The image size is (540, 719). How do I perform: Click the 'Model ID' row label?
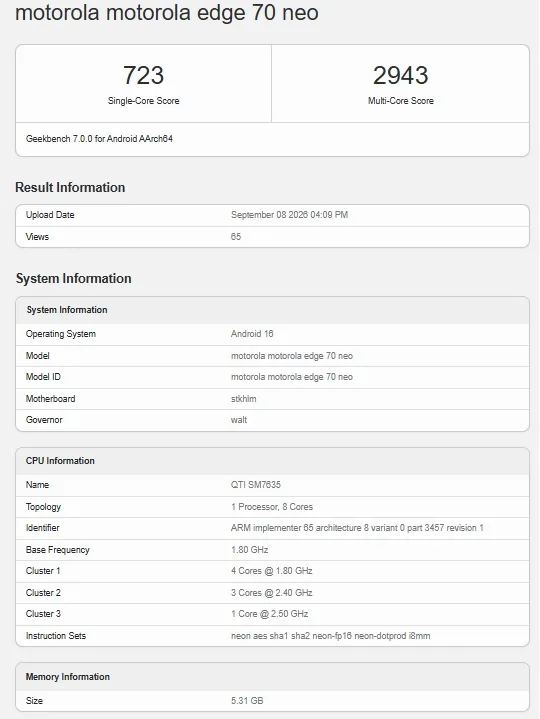[43, 377]
